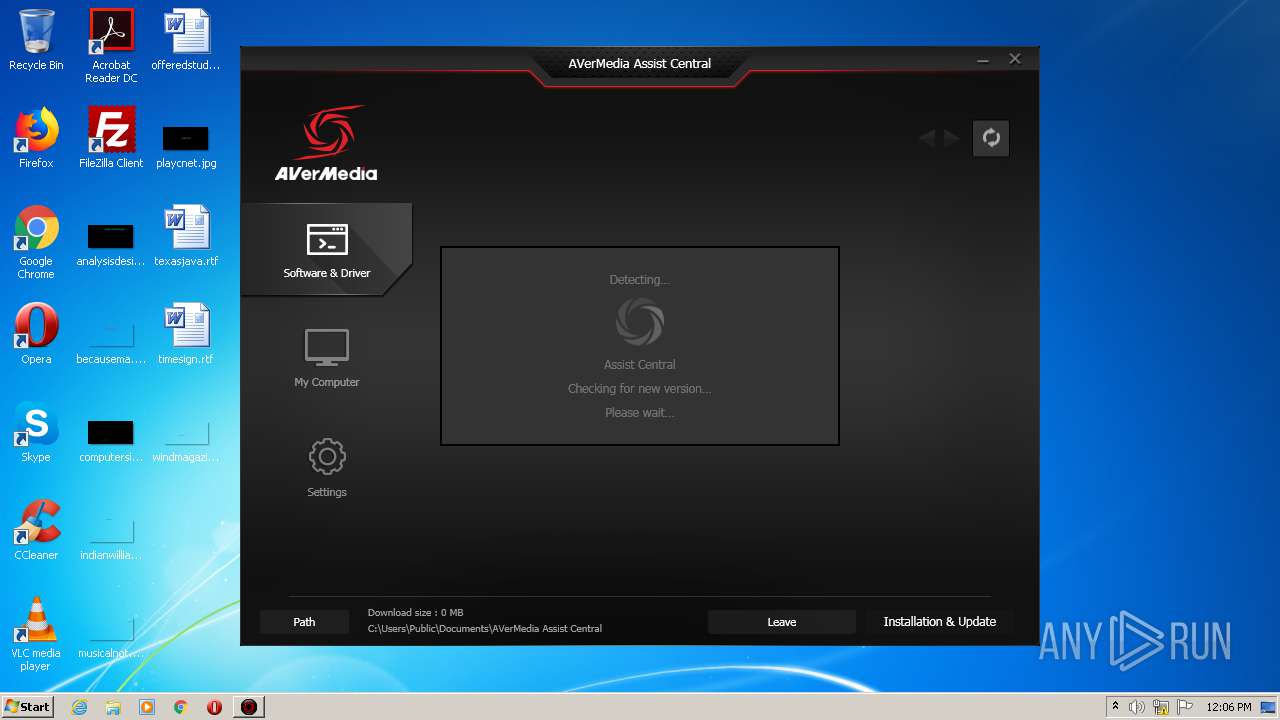Open the network tray icon
Viewport: 1280px width, 720px height.
point(1161,707)
